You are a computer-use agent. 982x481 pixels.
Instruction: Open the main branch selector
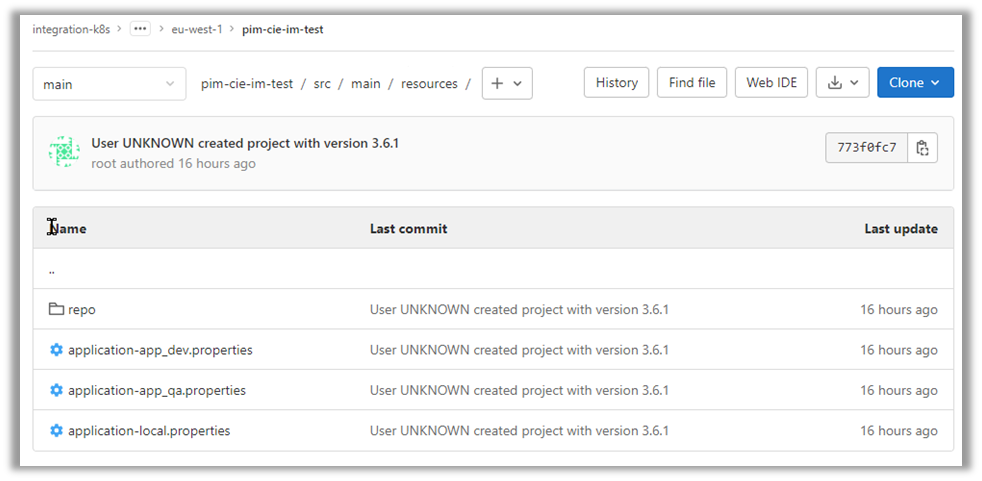pos(109,84)
